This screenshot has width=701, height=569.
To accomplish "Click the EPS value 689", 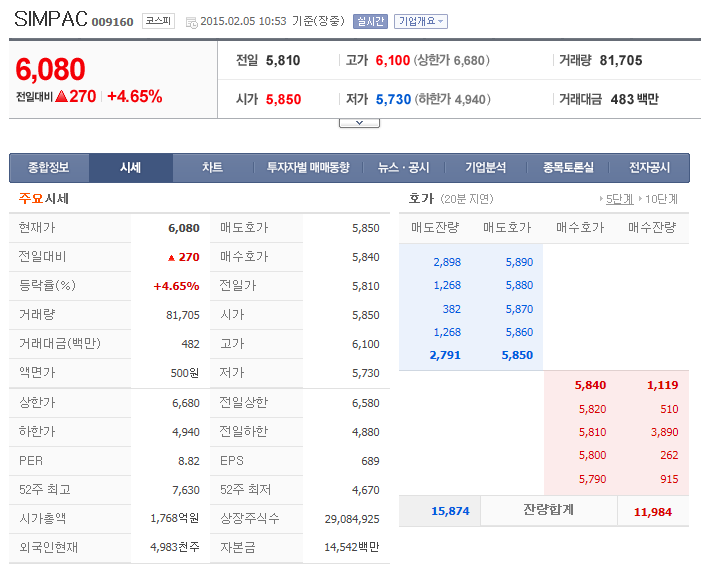I will (370, 461).
